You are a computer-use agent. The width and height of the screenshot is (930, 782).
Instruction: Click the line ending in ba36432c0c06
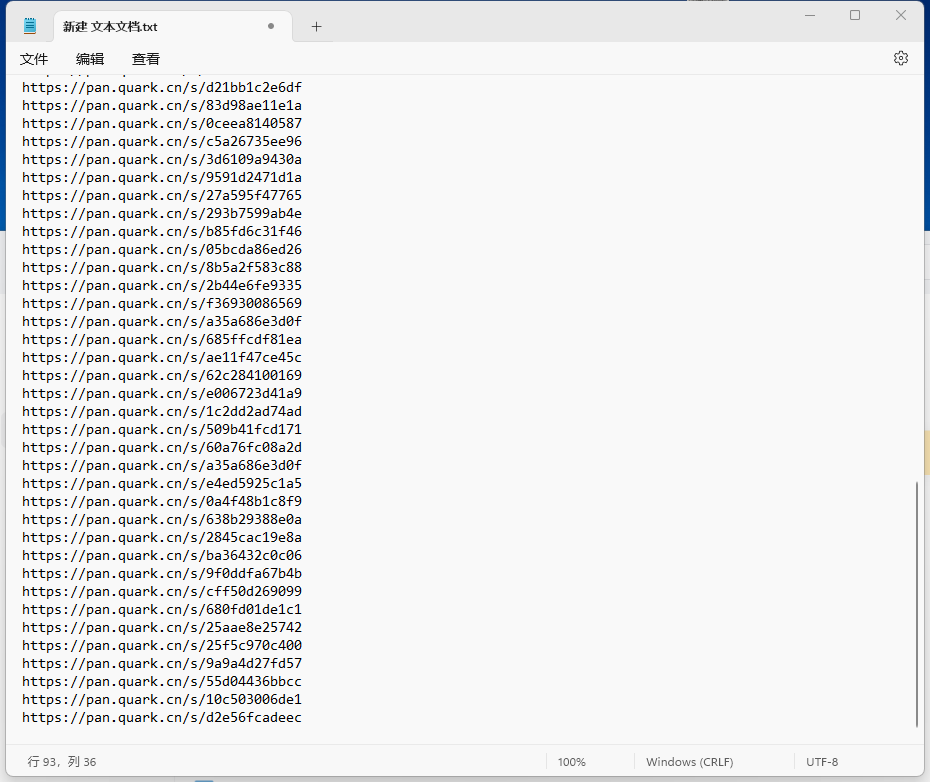[x=162, y=555]
